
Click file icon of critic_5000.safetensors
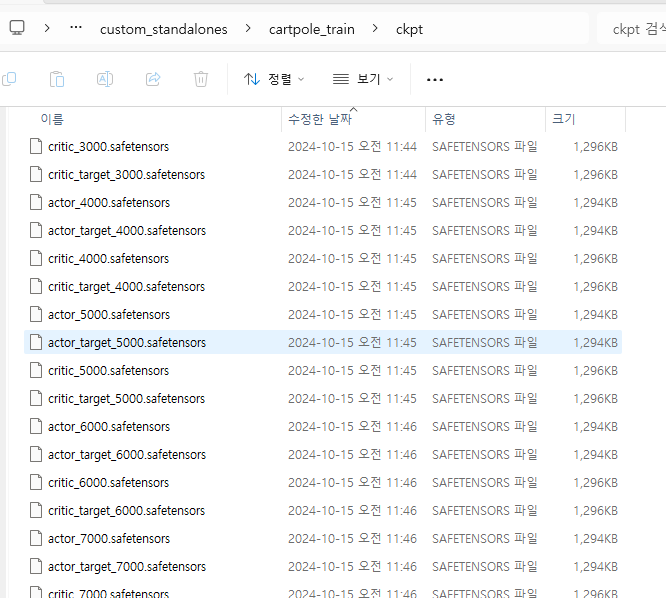(36, 370)
